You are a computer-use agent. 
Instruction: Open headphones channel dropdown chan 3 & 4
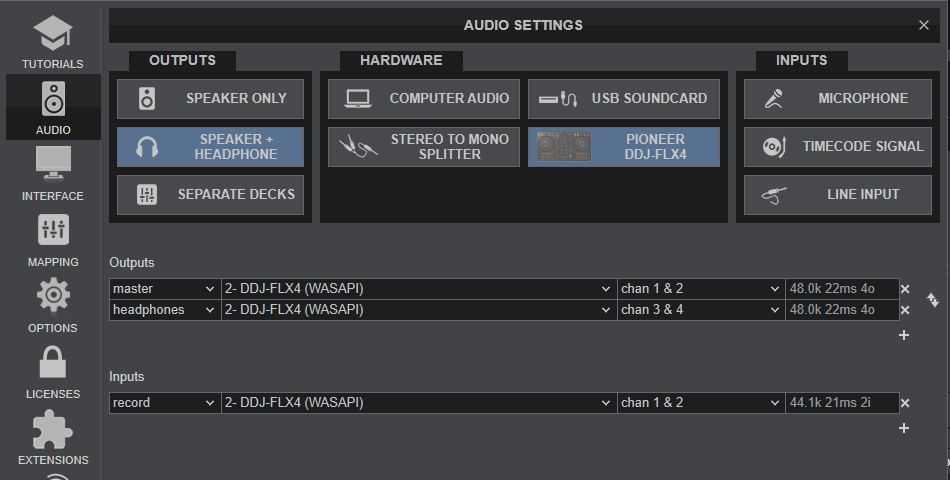[x=700, y=310]
